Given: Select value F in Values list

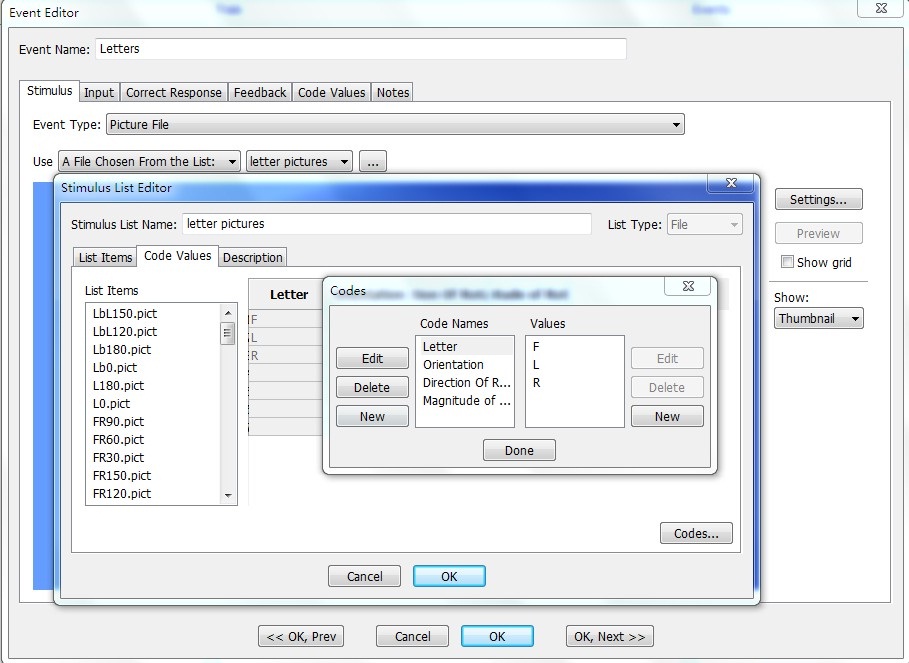Looking at the screenshot, I should (575, 347).
